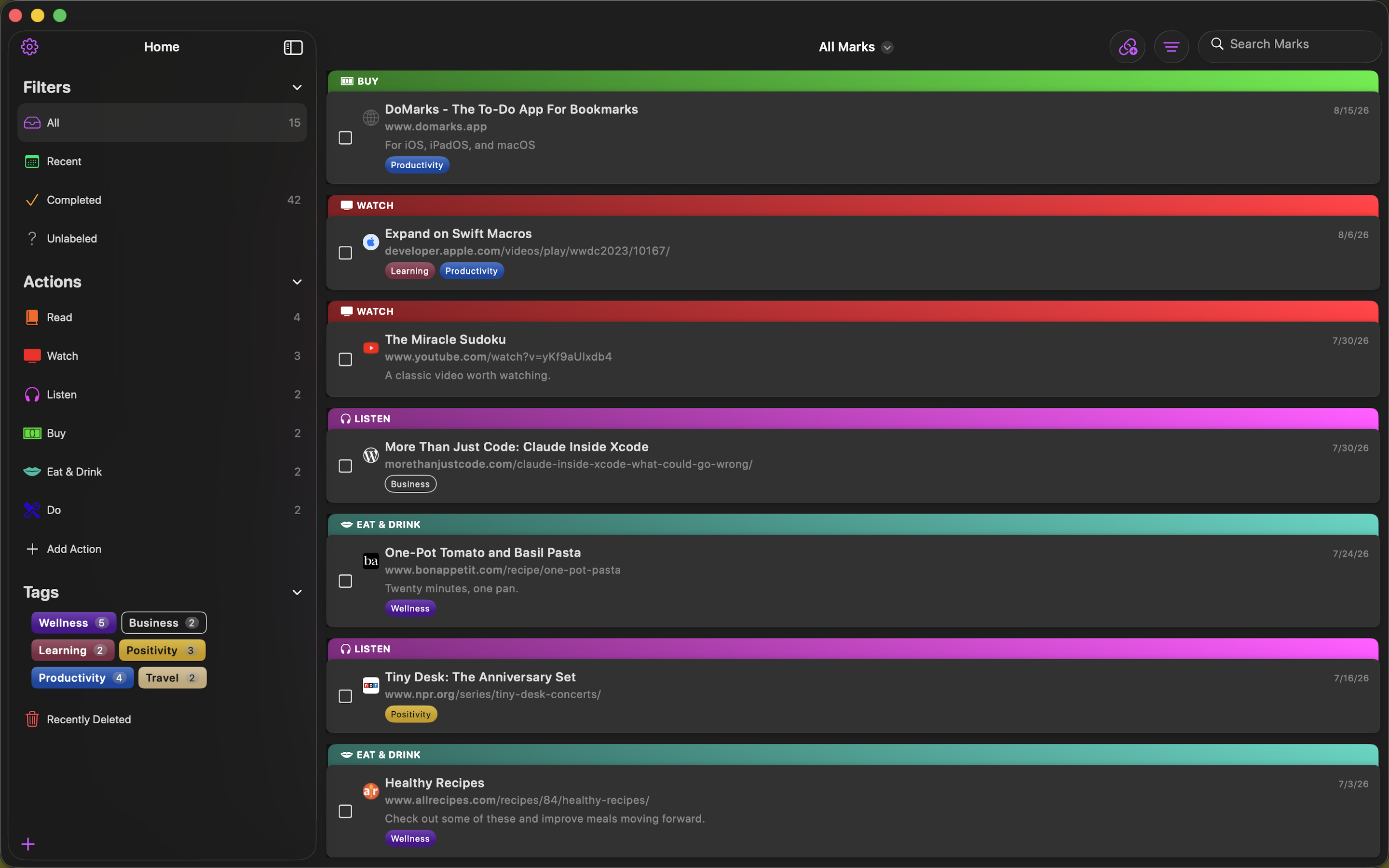Image resolution: width=1389 pixels, height=868 pixels.
Task: Click the All inbox tray icon
Action: point(32,123)
